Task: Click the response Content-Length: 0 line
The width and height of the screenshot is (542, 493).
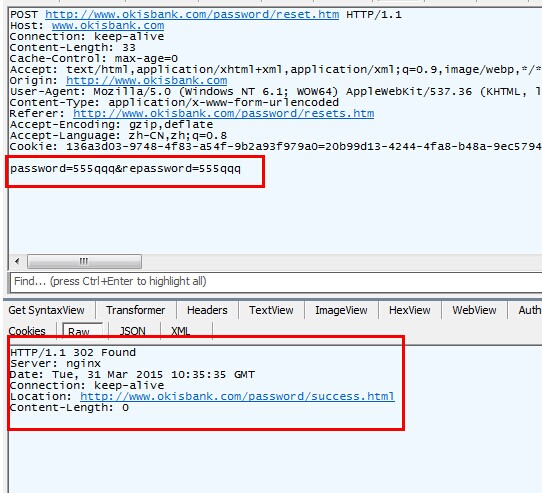Action: click(69, 408)
